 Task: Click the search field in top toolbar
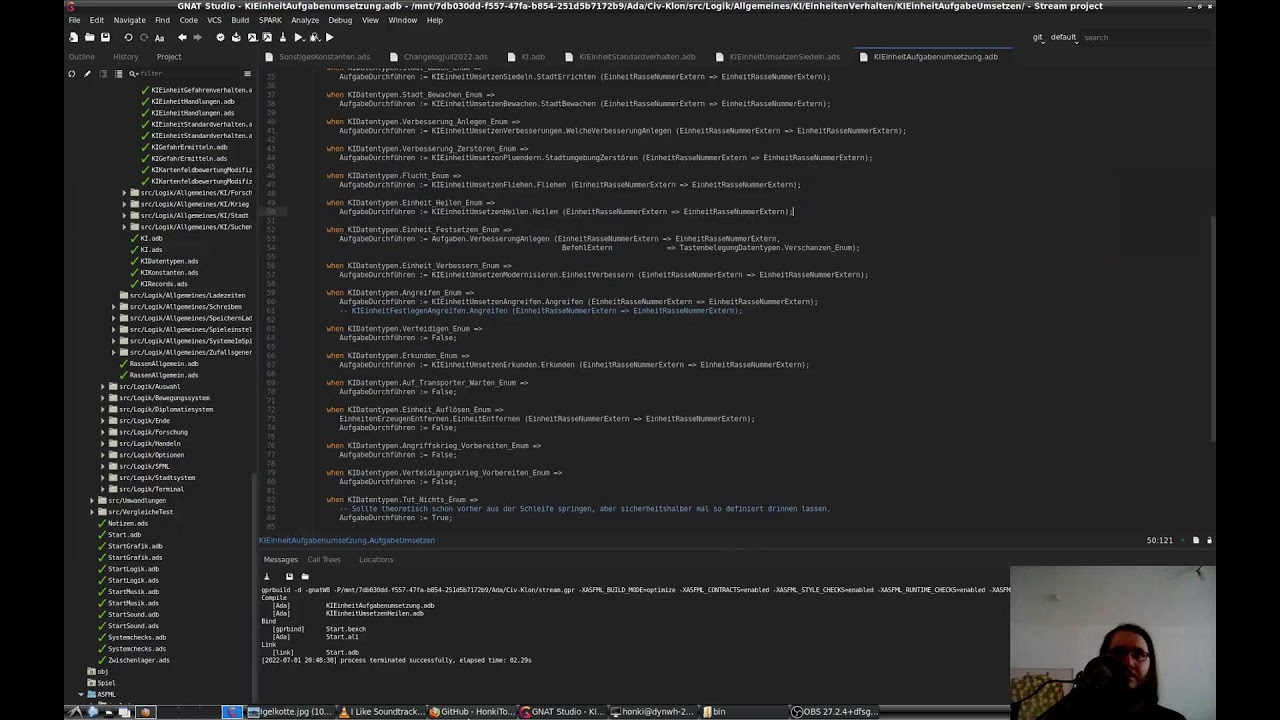pyautogui.click(x=1144, y=37)
